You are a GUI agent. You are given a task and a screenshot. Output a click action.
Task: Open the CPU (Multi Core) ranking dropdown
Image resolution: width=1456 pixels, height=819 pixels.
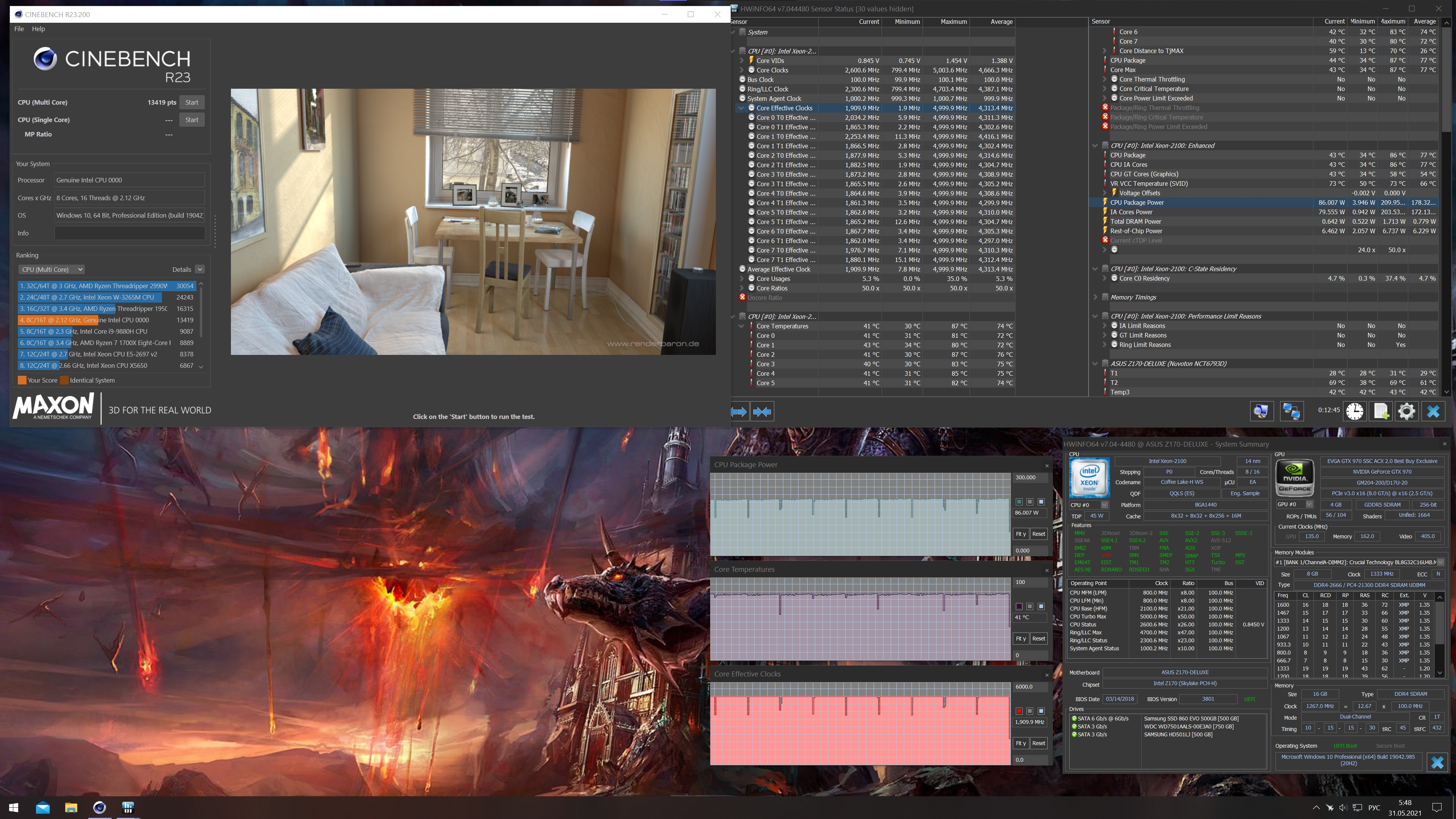pyautogui.click(x=52, y=270)
